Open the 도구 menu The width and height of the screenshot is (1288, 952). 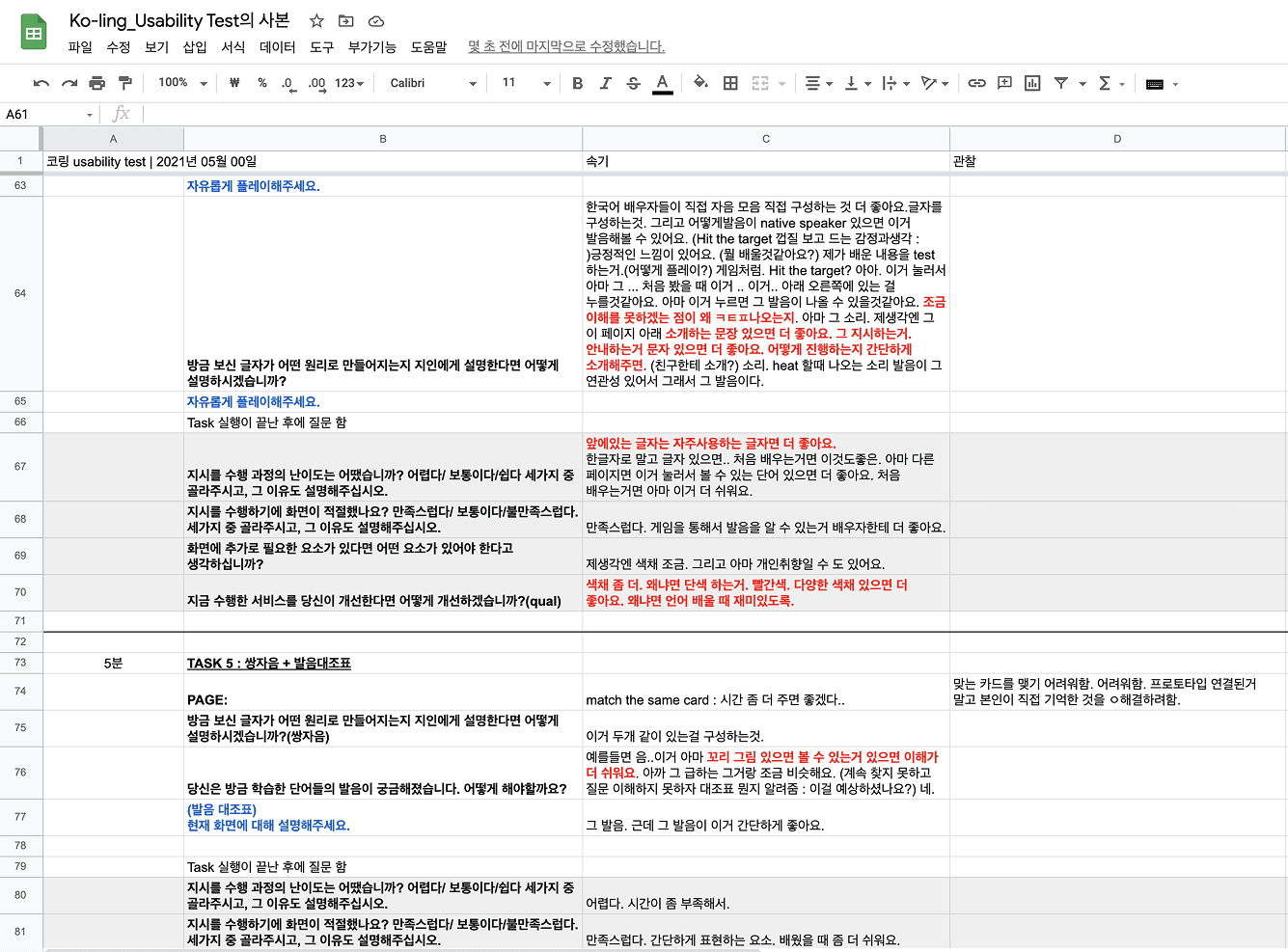321,46
